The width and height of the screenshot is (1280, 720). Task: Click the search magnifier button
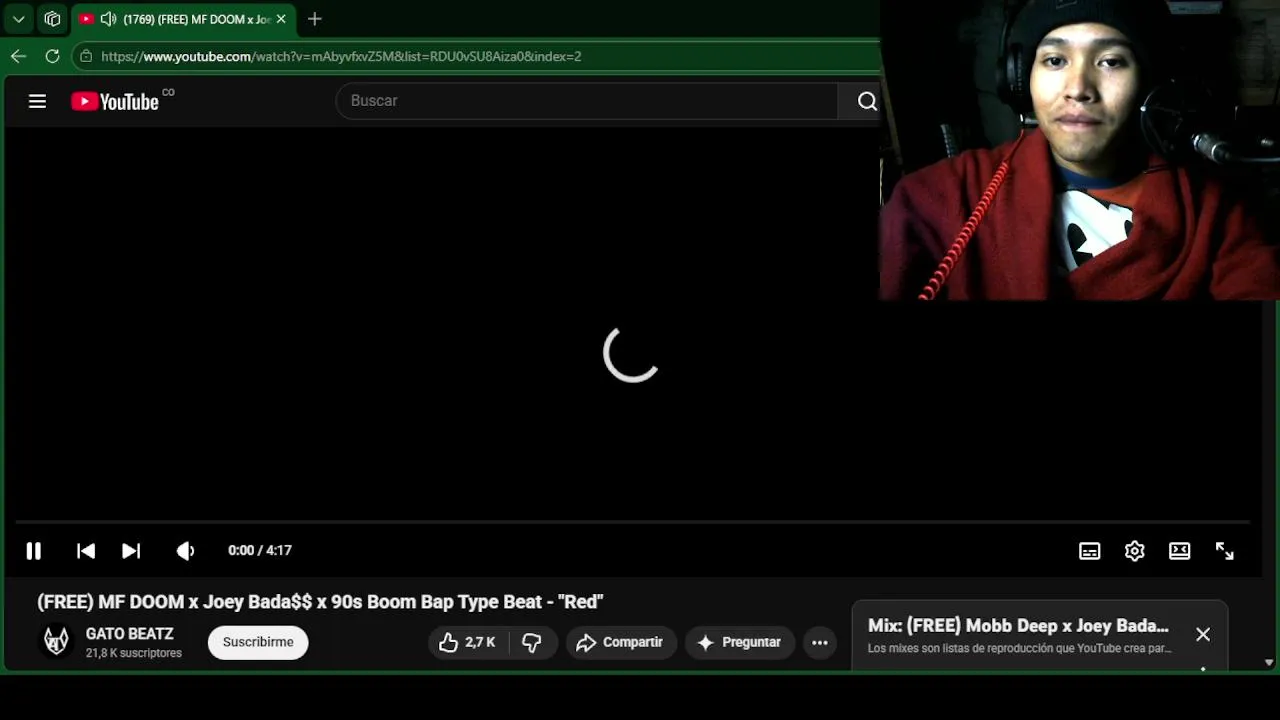coord(867,101)
